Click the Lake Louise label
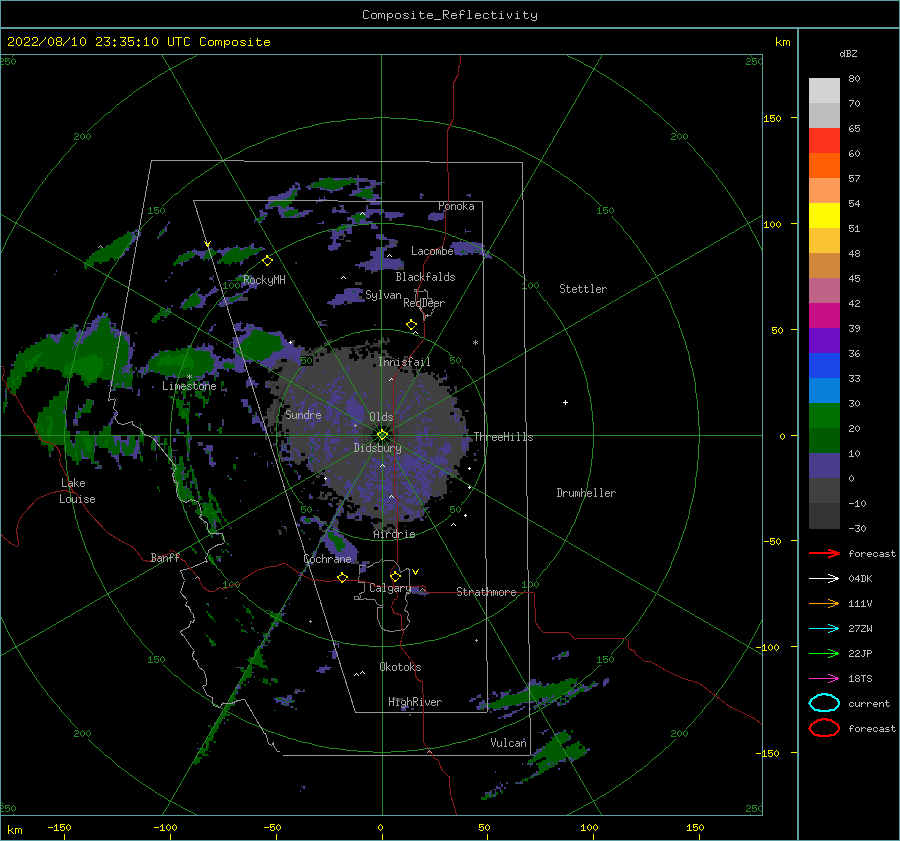The image size is (900, 841). 77,491
